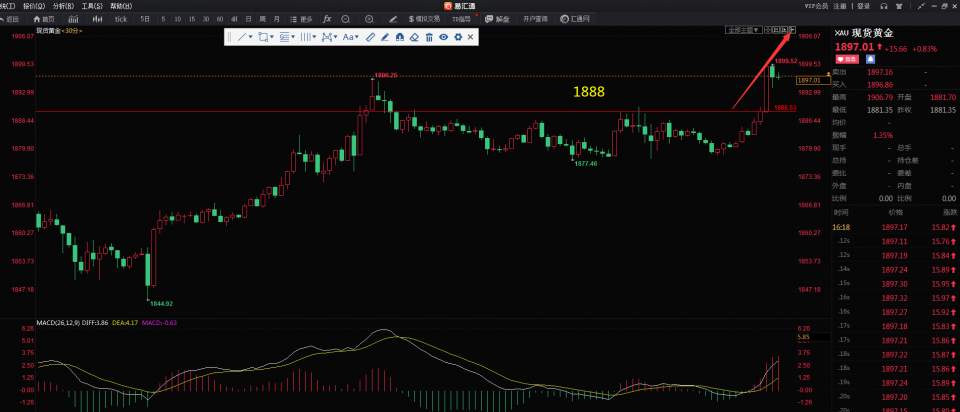The image size is (960, 412).
Task: Open 模拟交易 simulated trading
Action: pyautogui.click(x=424, y=19)
